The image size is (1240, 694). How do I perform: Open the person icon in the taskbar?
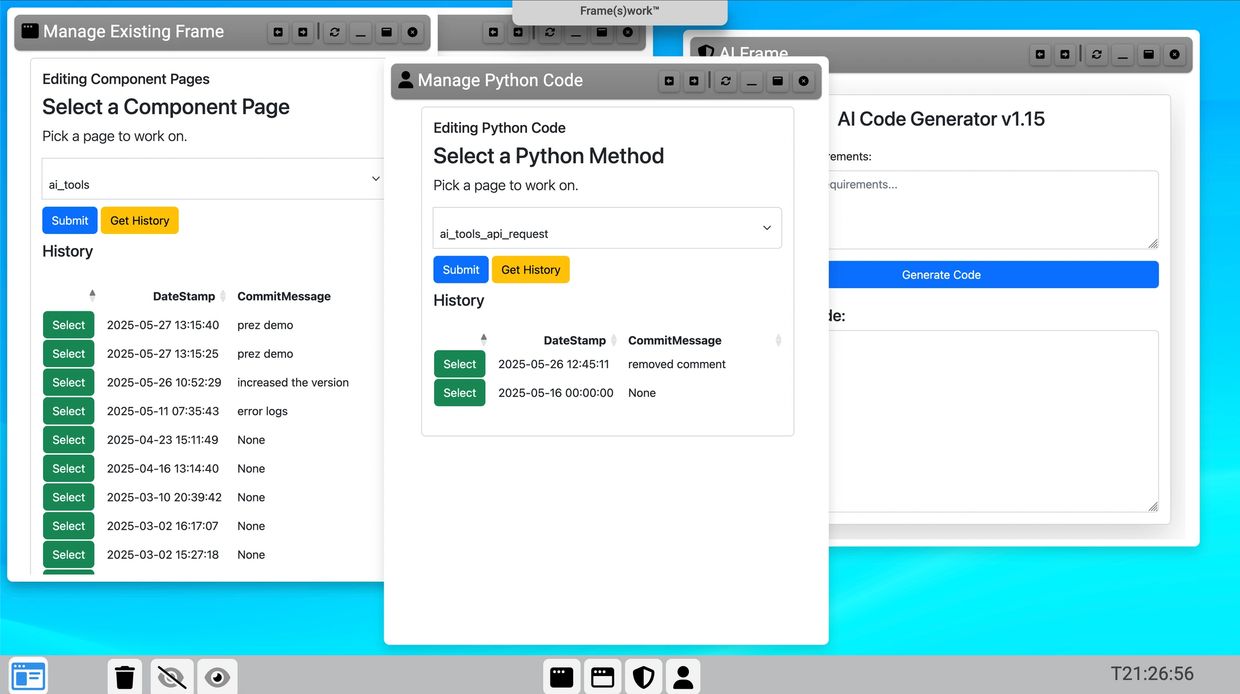(683, 677)
